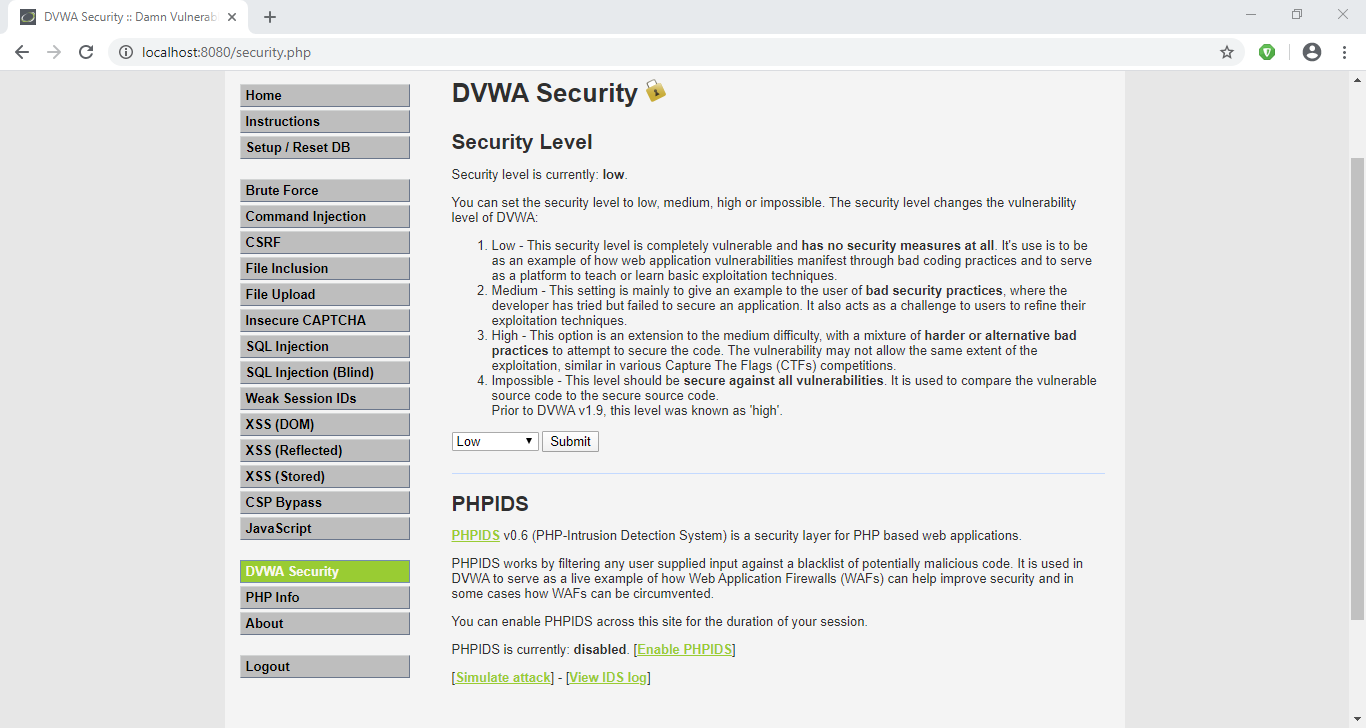Click the bold word 'disabled' status
The image size is (1366, 728).
[x=600, y=649]
